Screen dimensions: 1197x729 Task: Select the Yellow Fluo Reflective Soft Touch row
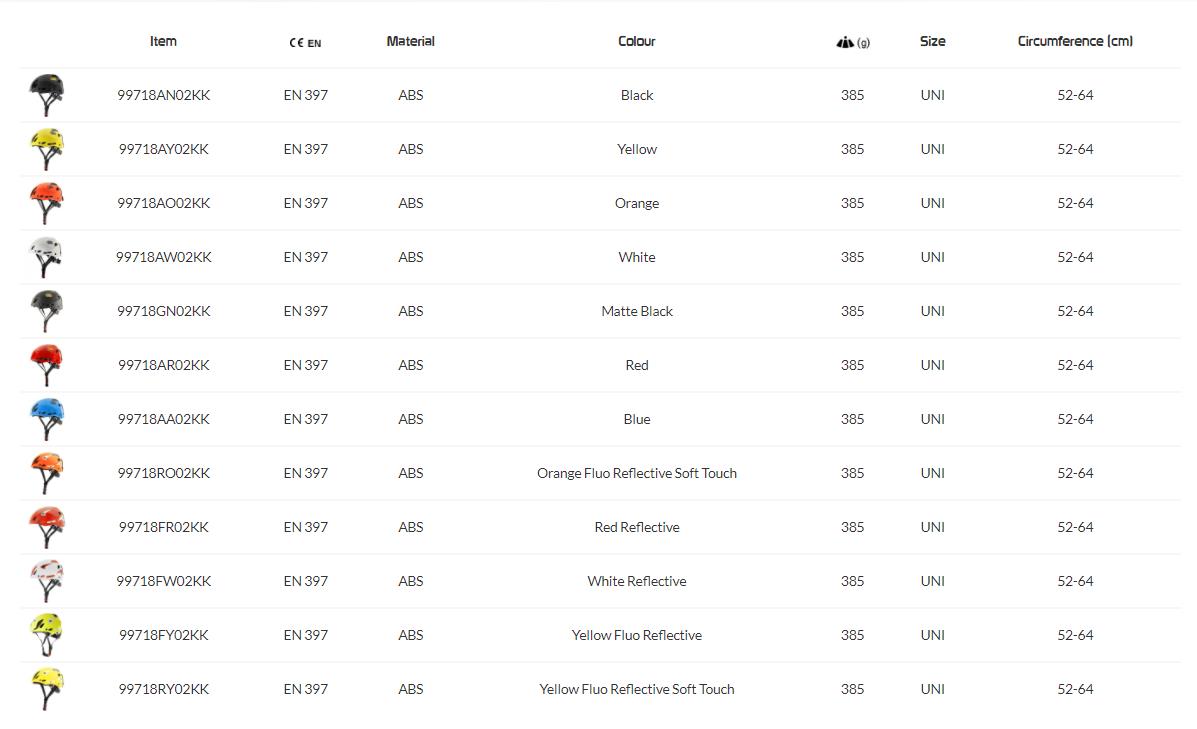point(637,689)
